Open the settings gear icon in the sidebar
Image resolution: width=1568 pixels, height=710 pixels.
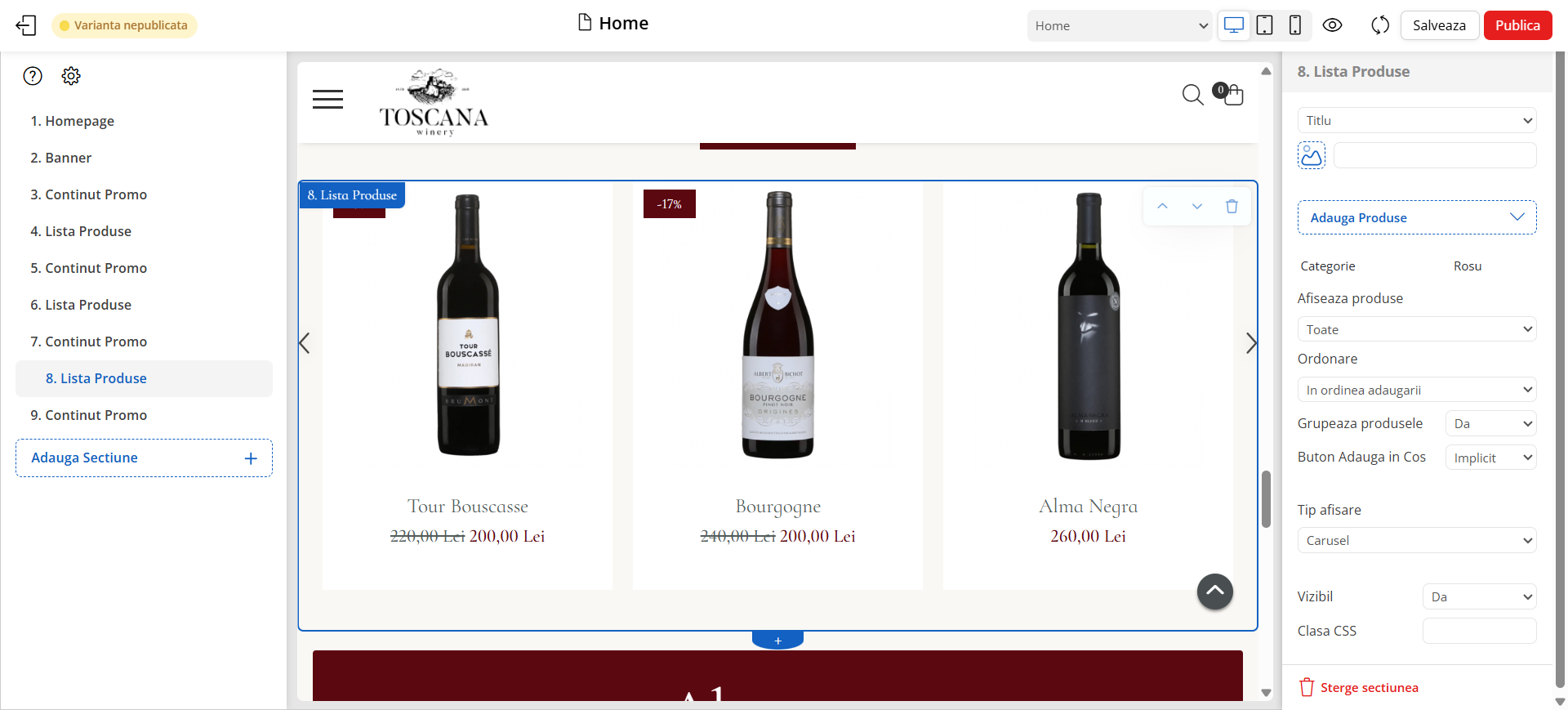click(71, 76)
